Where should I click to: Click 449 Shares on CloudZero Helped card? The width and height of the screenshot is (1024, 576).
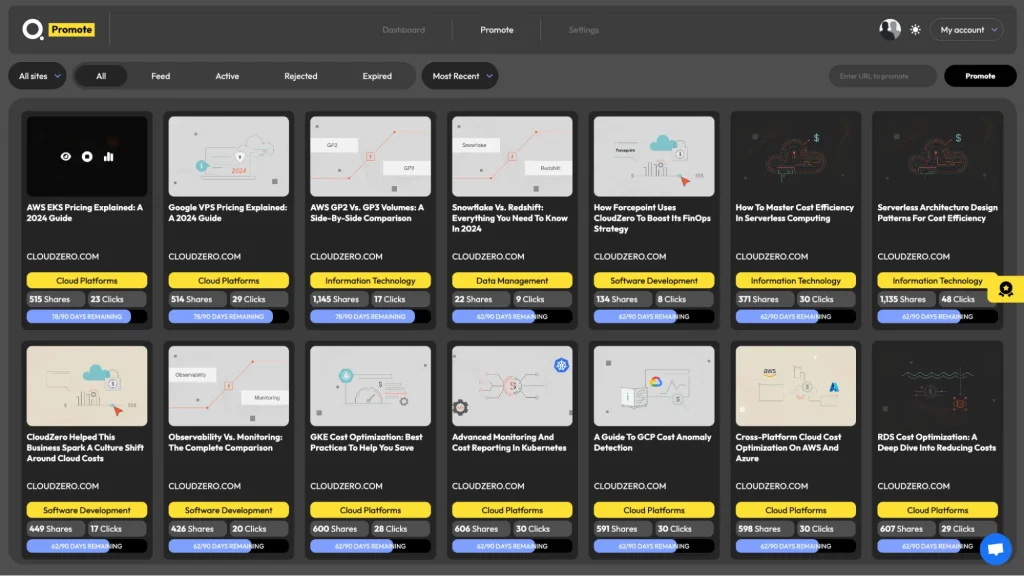[56, 529]
